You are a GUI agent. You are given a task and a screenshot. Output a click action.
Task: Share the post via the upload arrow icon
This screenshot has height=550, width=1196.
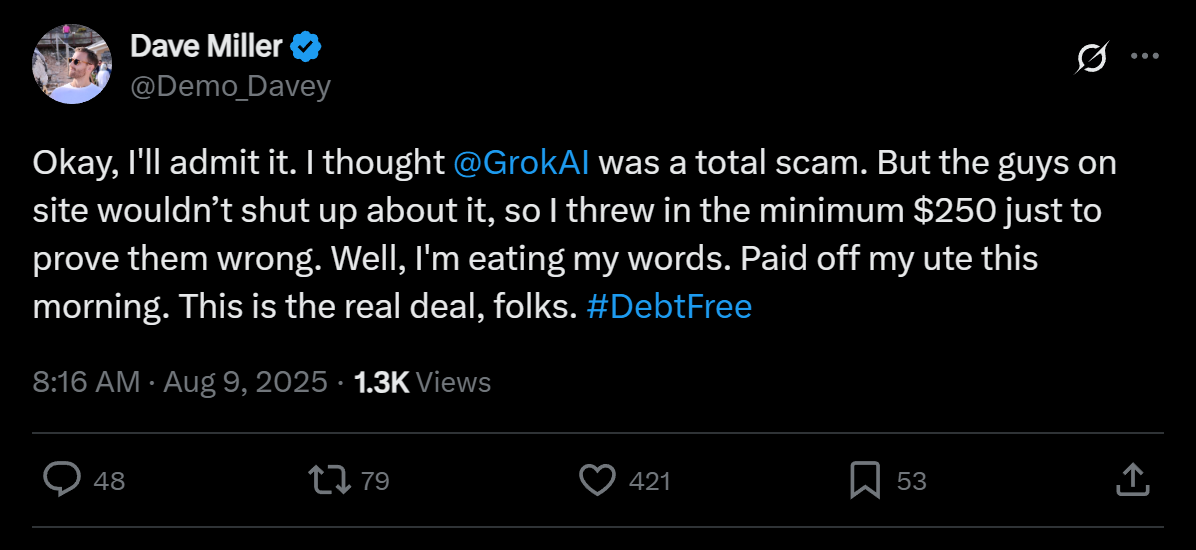coord(1130,479)
